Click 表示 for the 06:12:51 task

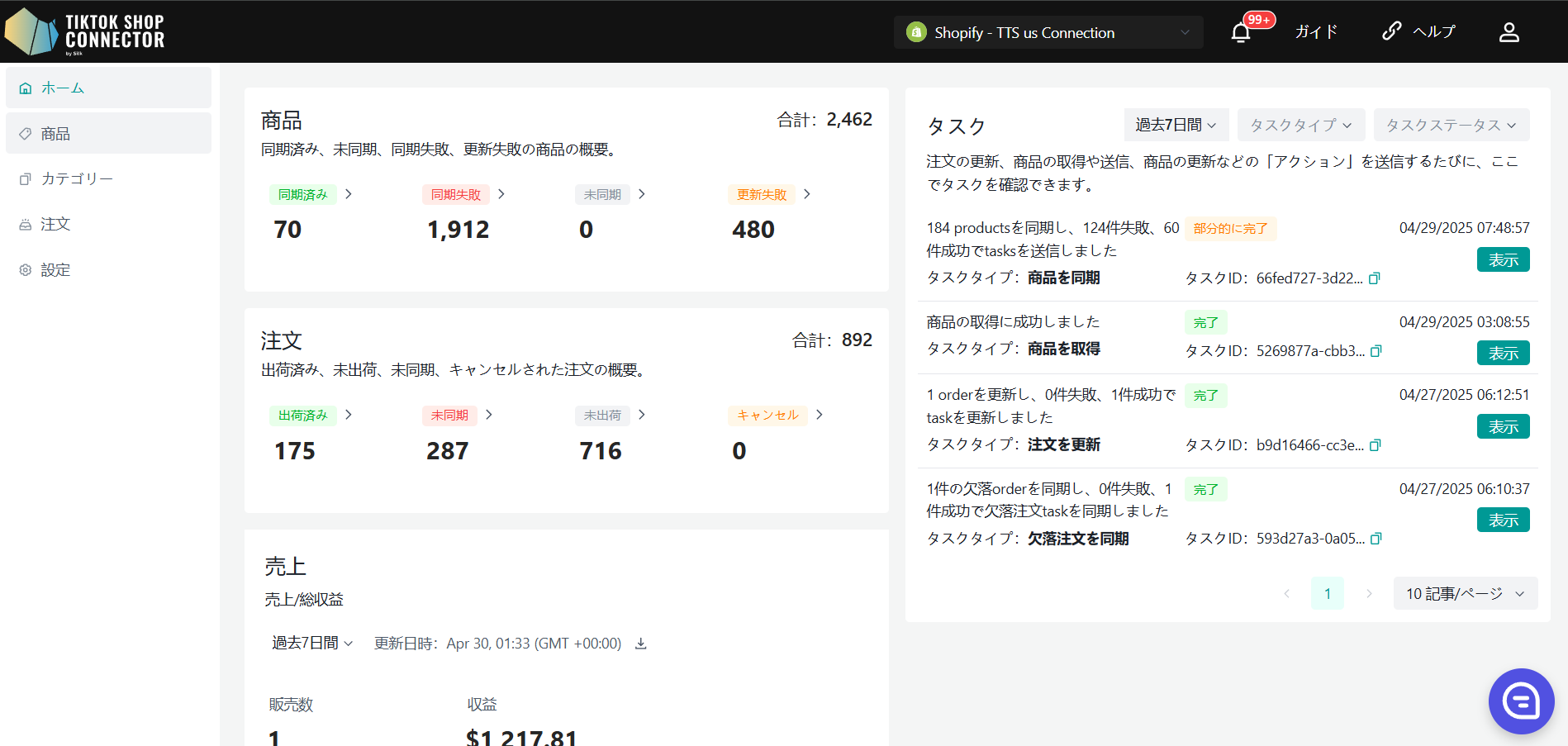(x=1504, y=426)
